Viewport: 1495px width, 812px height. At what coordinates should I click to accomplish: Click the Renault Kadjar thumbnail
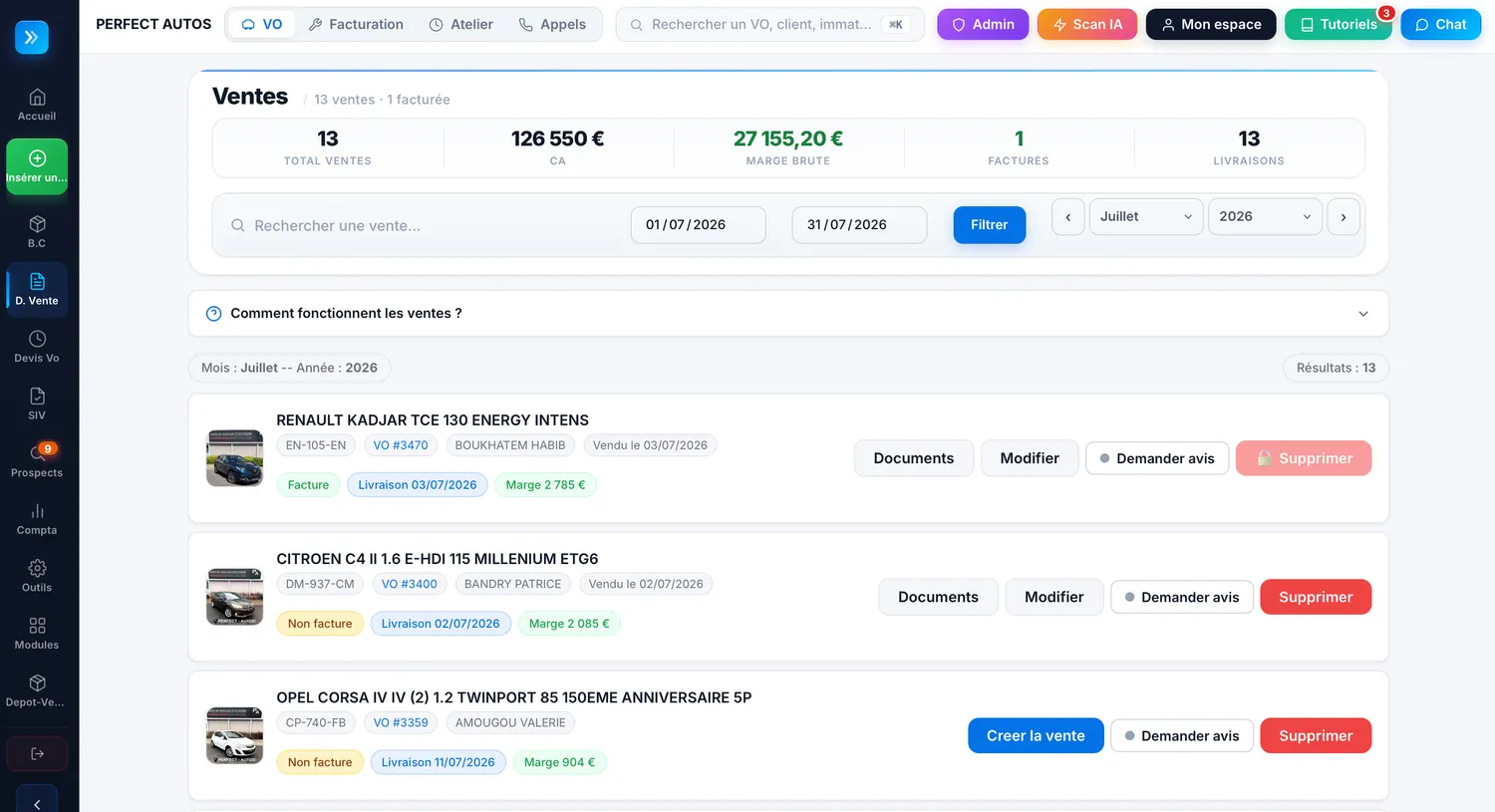[234, 458]
